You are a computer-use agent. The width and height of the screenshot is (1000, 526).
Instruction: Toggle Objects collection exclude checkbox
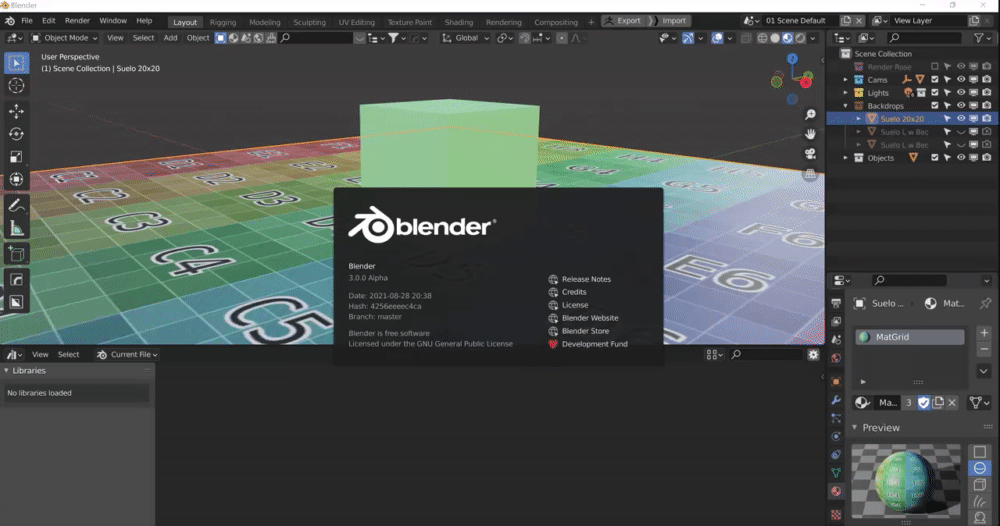pos(935,157)
